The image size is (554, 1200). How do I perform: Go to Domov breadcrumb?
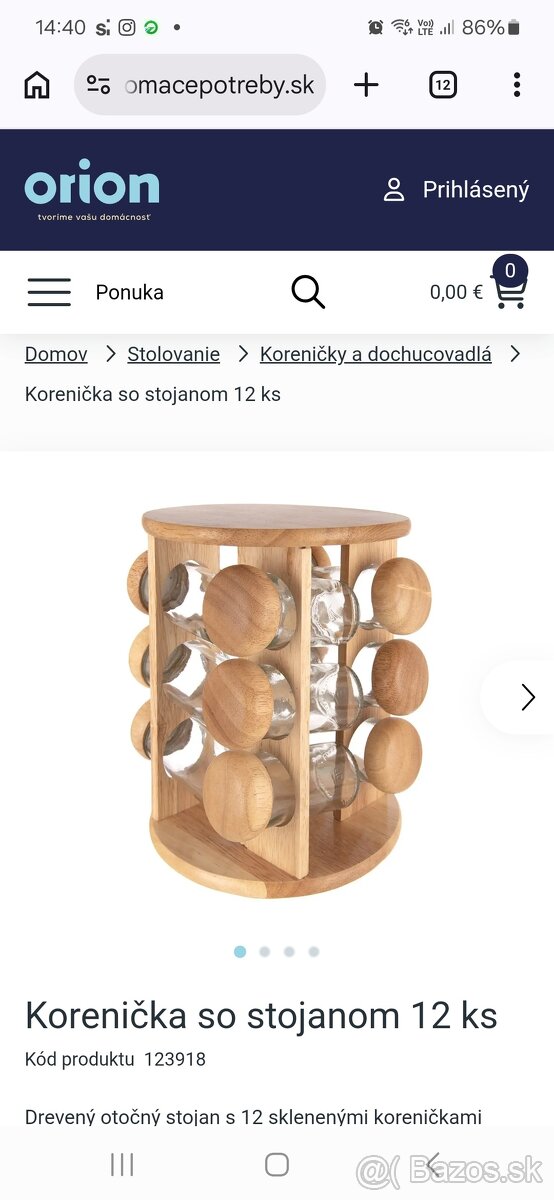point(56,354)
